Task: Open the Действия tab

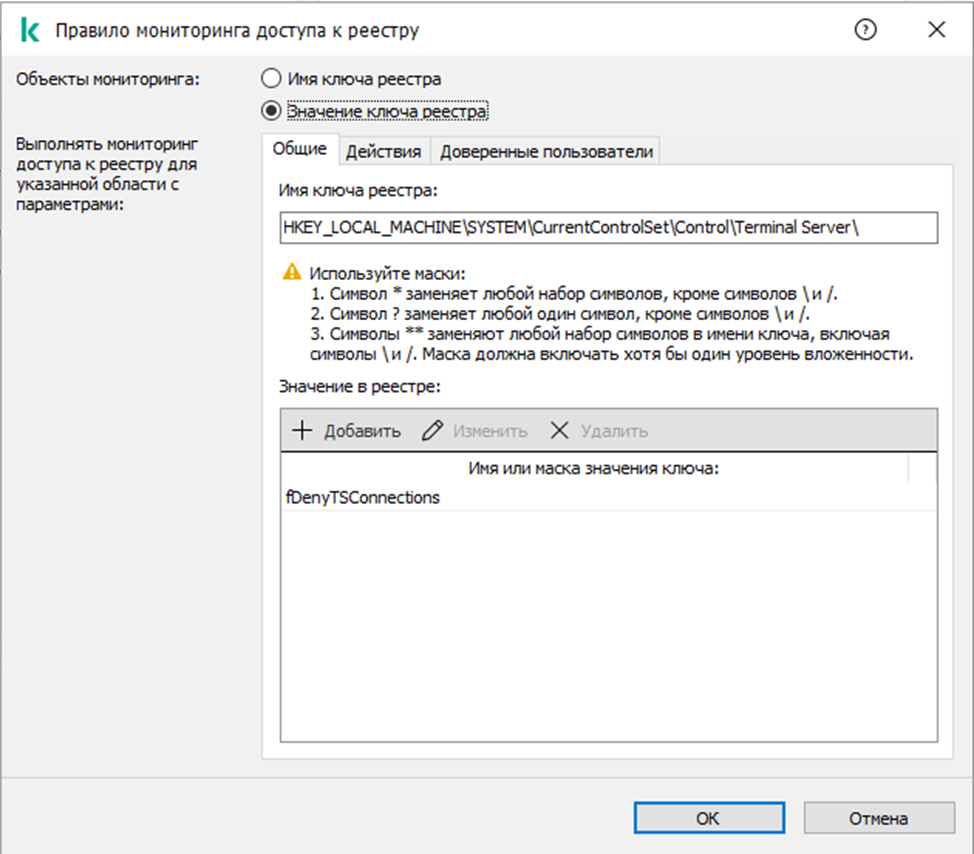Action: coord(385,152)
